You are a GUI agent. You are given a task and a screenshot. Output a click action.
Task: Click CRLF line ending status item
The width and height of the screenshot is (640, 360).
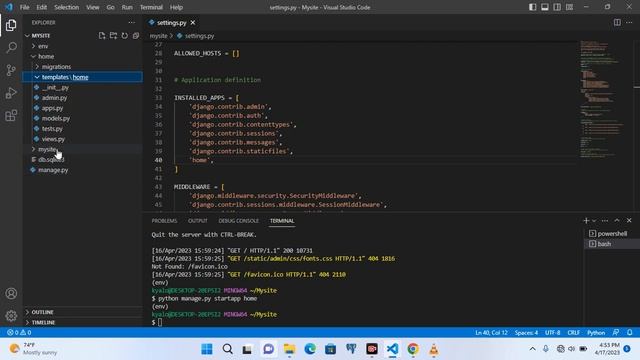tap(573, 332)
